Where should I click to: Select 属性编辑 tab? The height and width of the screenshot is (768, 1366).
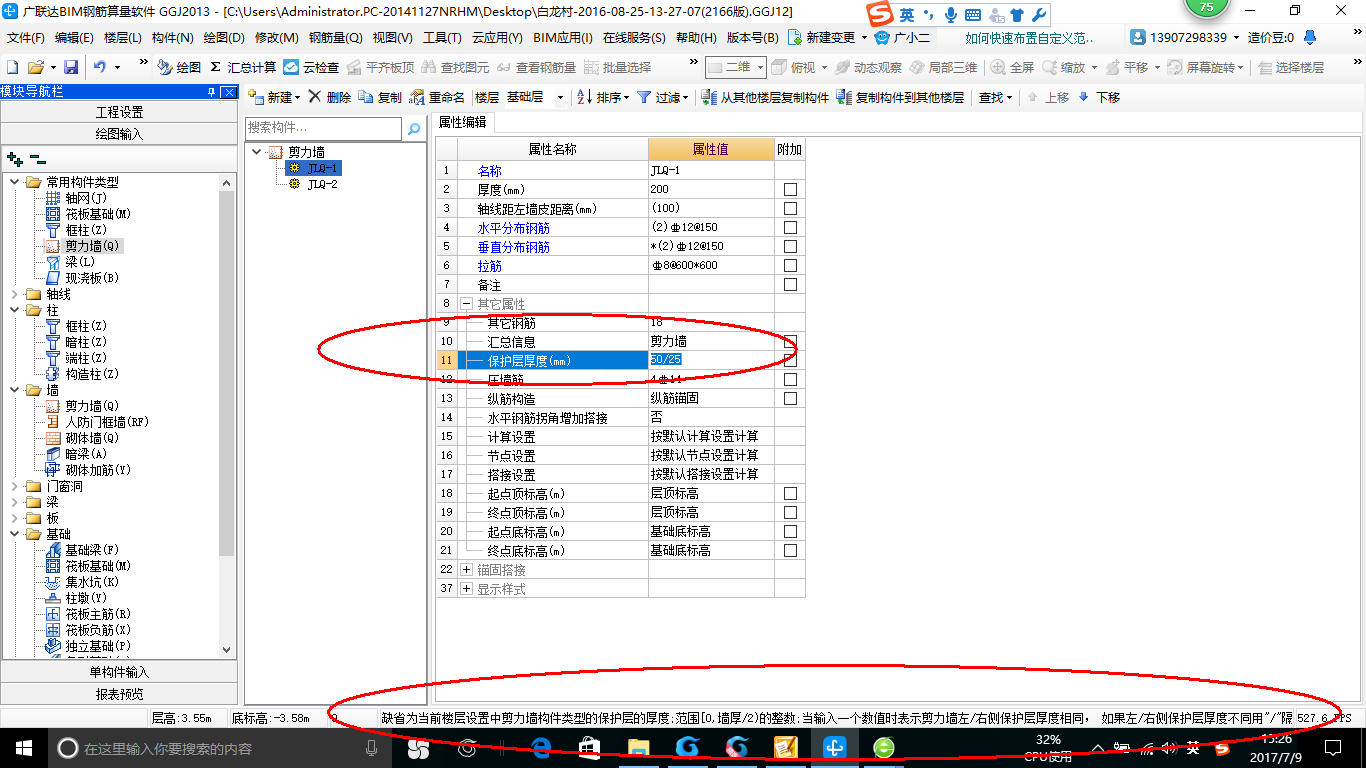click(x=463, y=122)
